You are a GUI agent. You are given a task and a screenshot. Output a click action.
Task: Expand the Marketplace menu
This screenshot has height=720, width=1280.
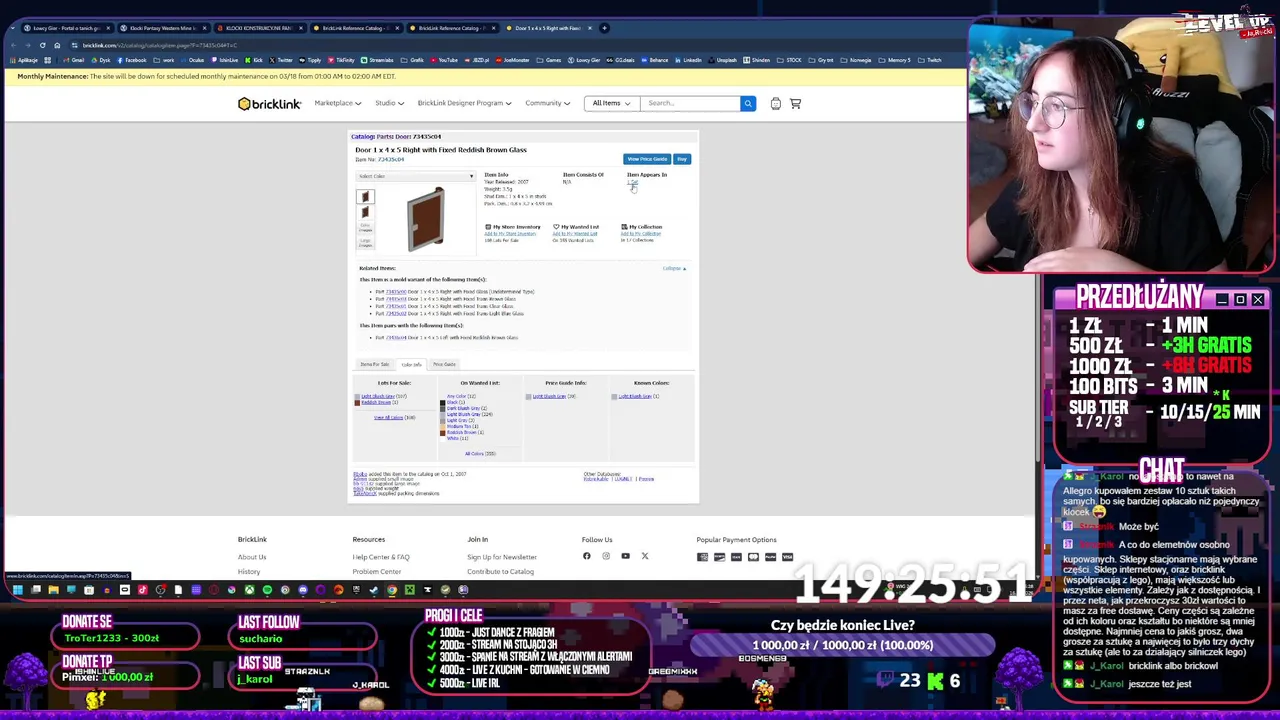[x=337, y=103]
